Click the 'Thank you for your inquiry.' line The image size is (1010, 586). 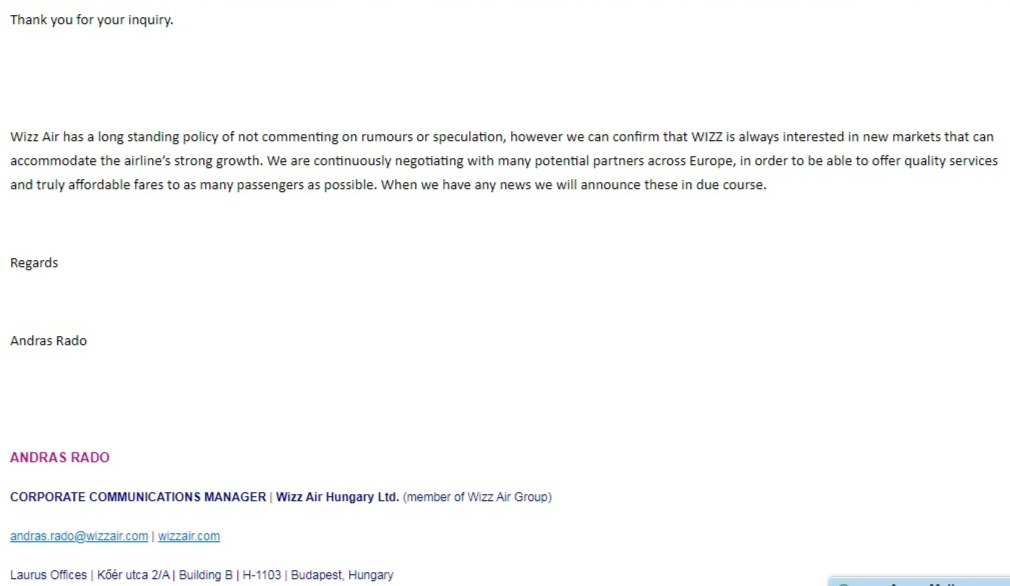(x=91, y=20)
